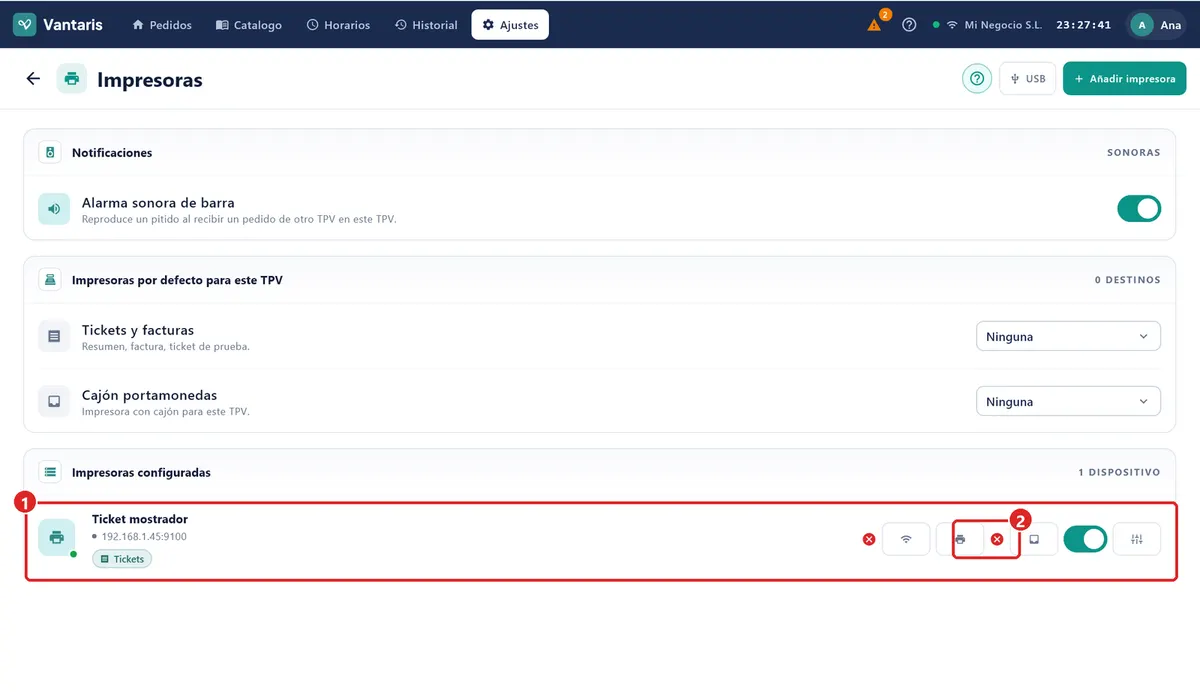The width and height of the screenshot is (1200, 692).
Task: Go to the Pedidos tab
Action: [162, 25]
